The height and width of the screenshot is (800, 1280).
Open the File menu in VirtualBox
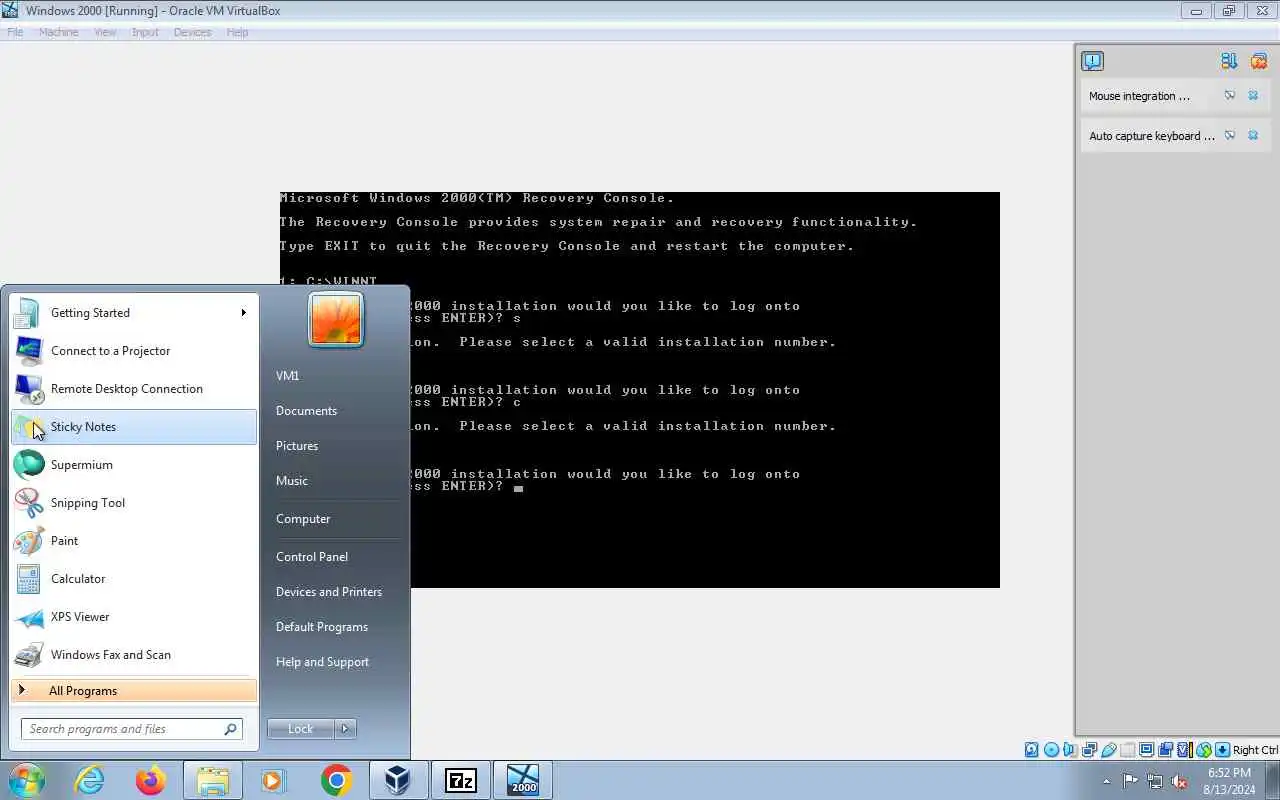15,32
